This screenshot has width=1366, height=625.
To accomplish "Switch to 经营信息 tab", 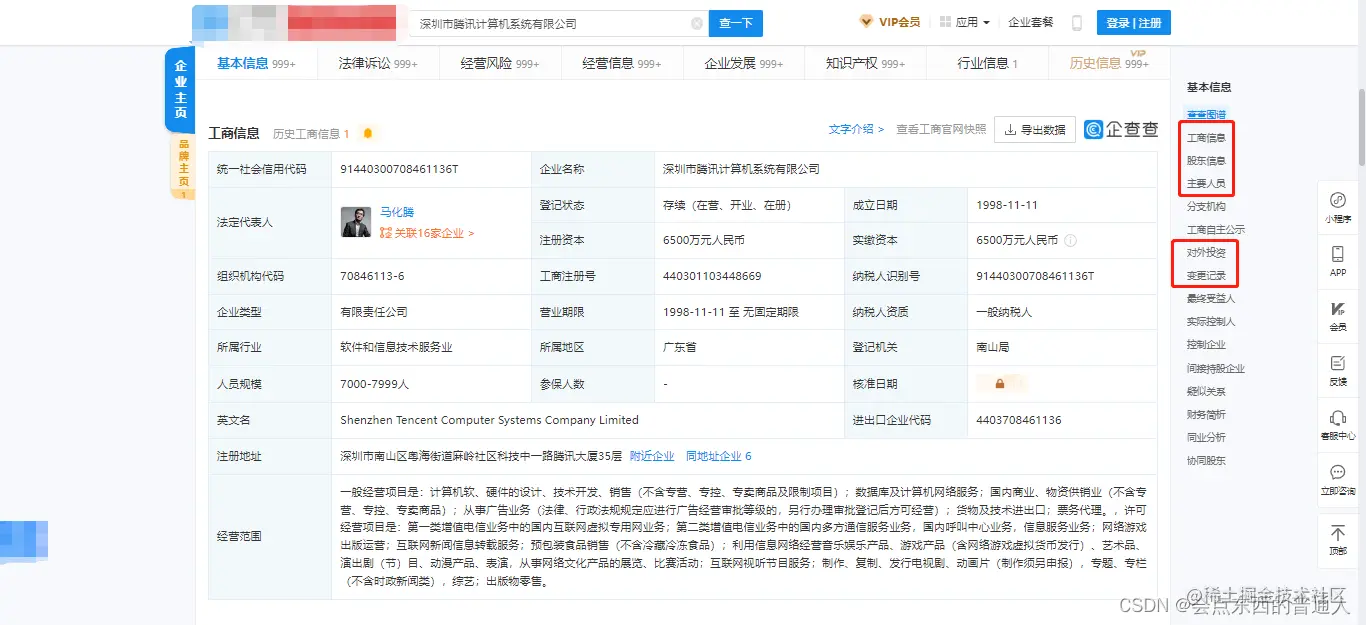I will [x=622, y=63].
